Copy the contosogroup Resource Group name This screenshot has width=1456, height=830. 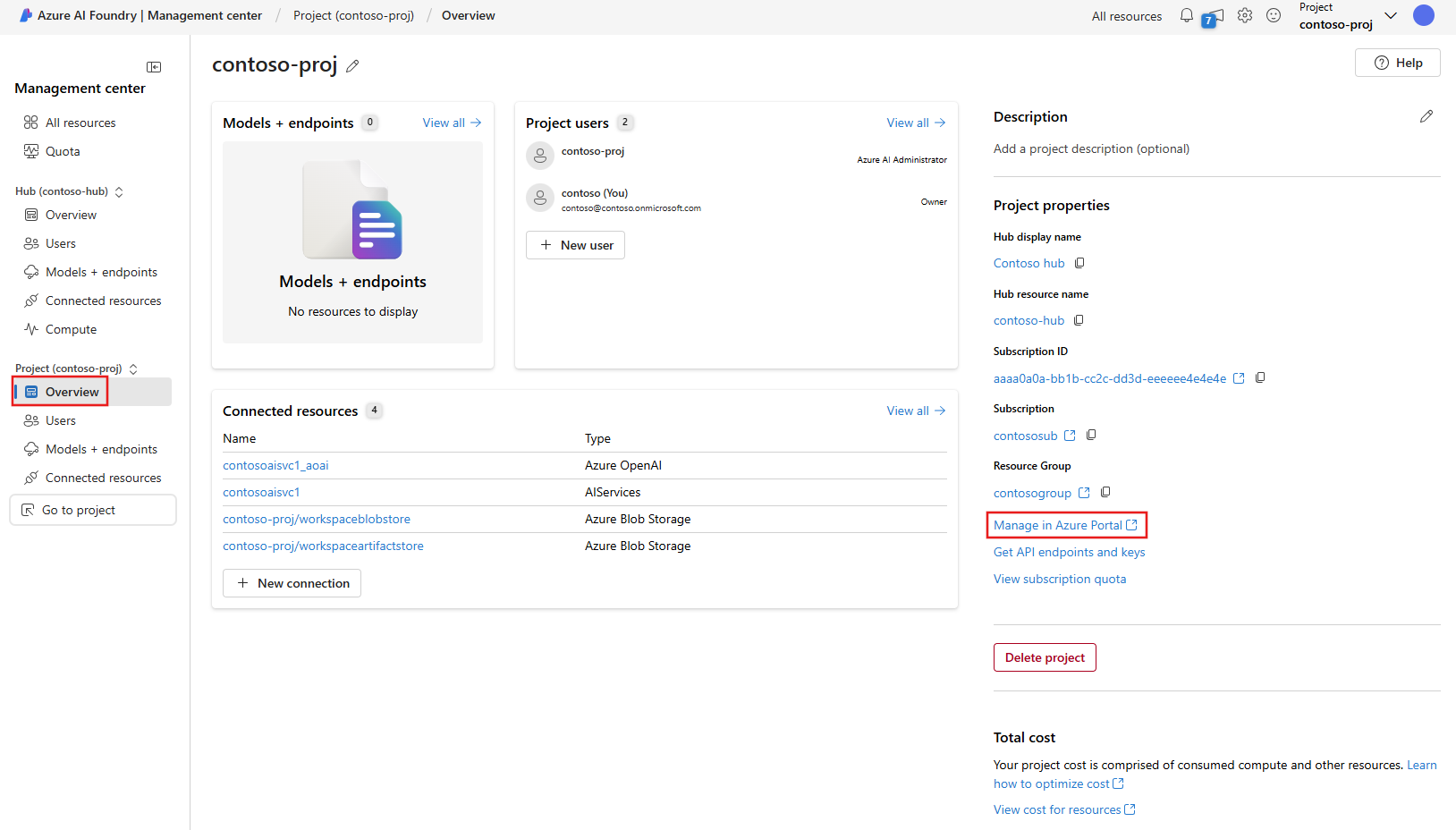1105,492
